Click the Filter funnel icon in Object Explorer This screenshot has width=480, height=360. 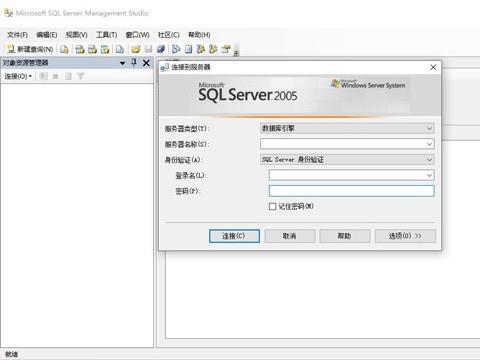[x=80, y=76]
